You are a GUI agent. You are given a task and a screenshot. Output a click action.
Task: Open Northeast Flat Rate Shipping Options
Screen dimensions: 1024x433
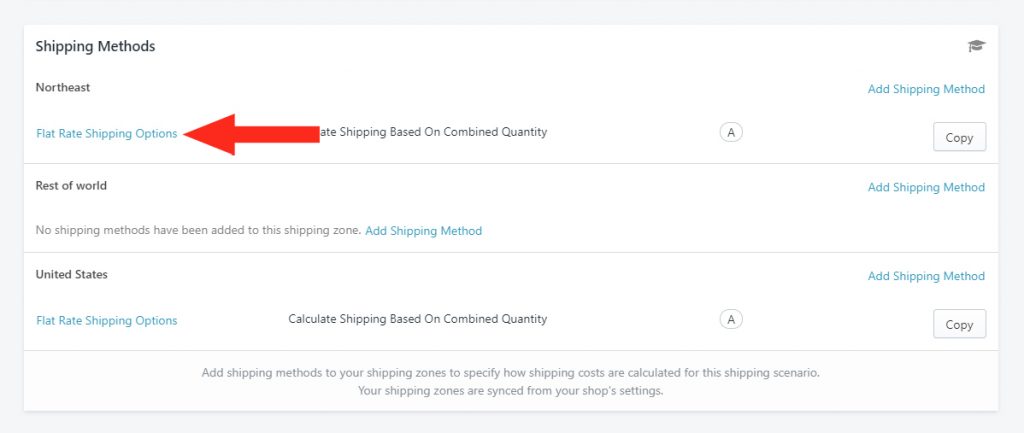click(106, 133)
